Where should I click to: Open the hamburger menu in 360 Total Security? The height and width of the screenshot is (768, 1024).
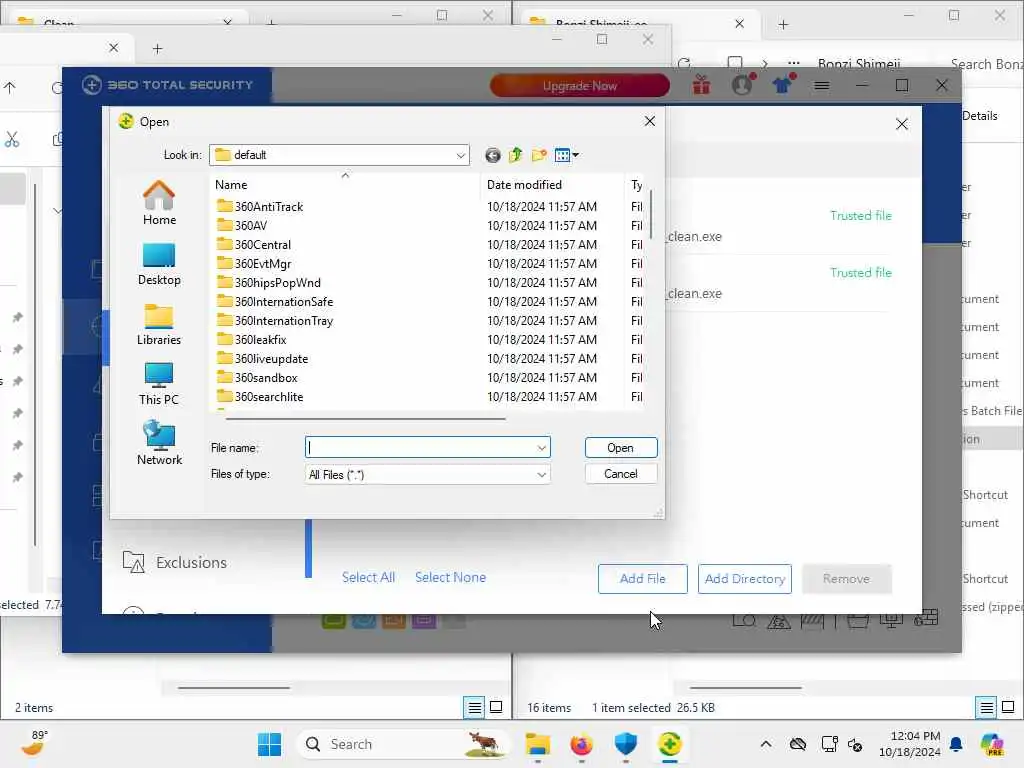coord(822,86)
